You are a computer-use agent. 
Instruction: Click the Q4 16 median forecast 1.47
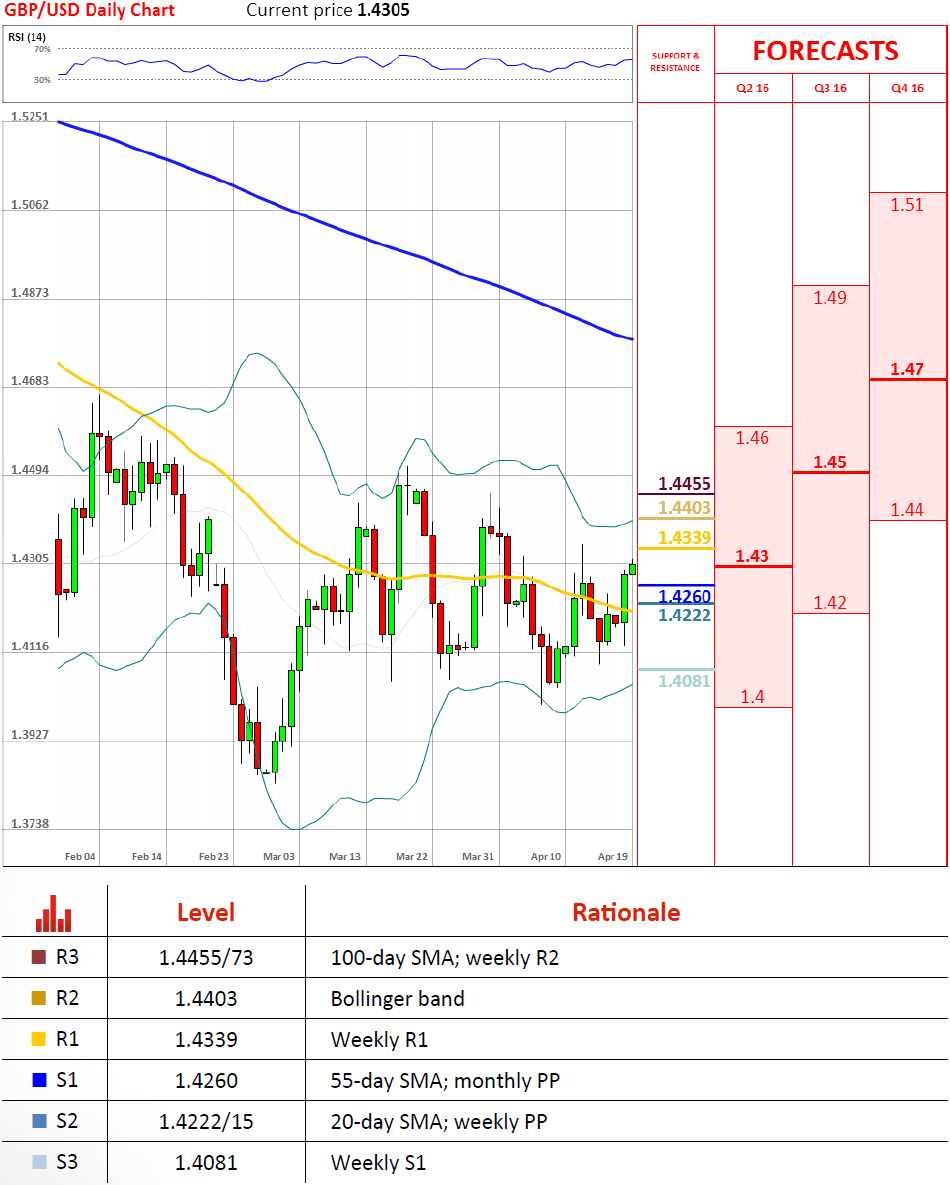click(907, 369)
